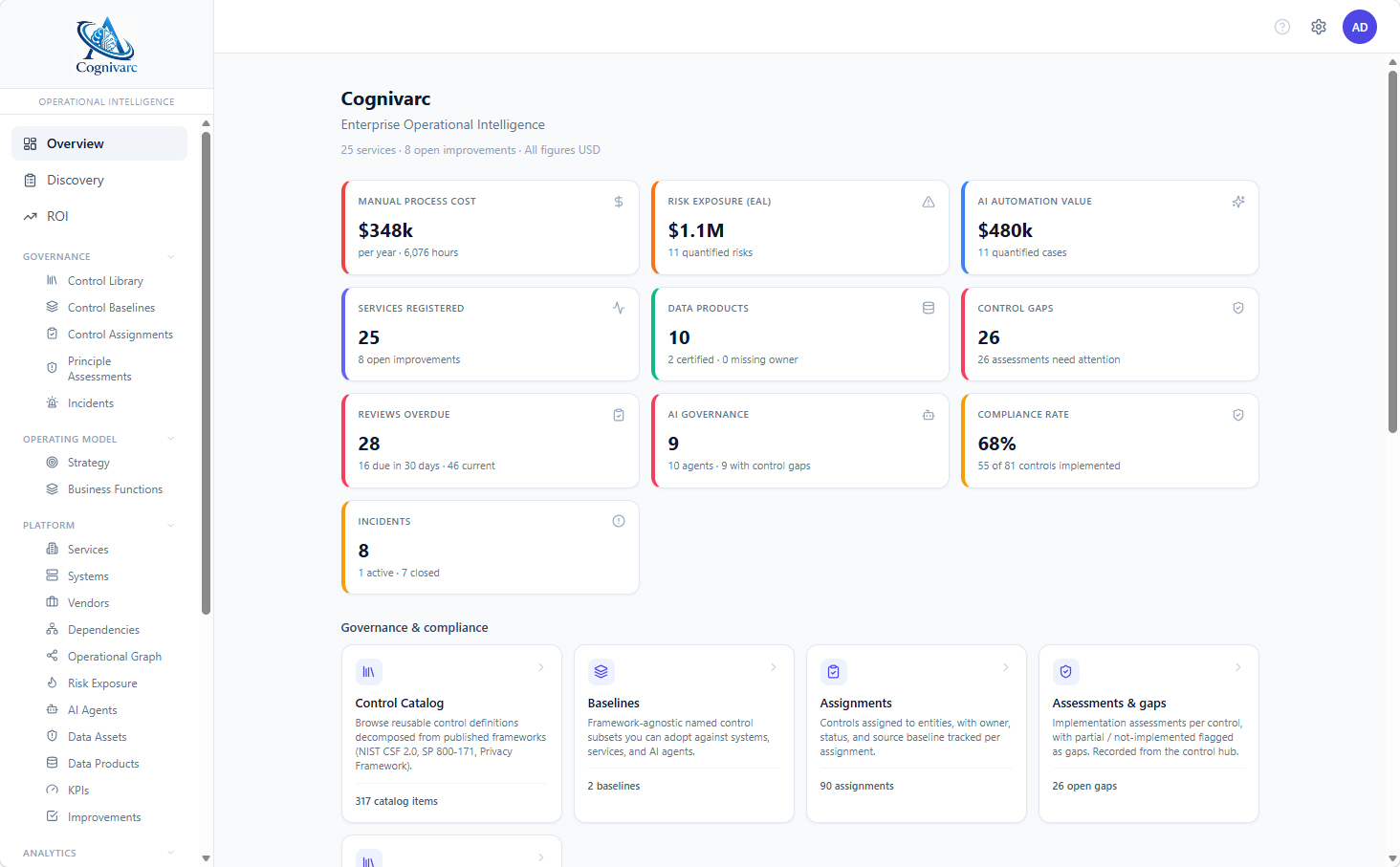This screenshot has height=867, width=1400.
Task: Collapse the Governance section chevron
Action: (171, 256)
